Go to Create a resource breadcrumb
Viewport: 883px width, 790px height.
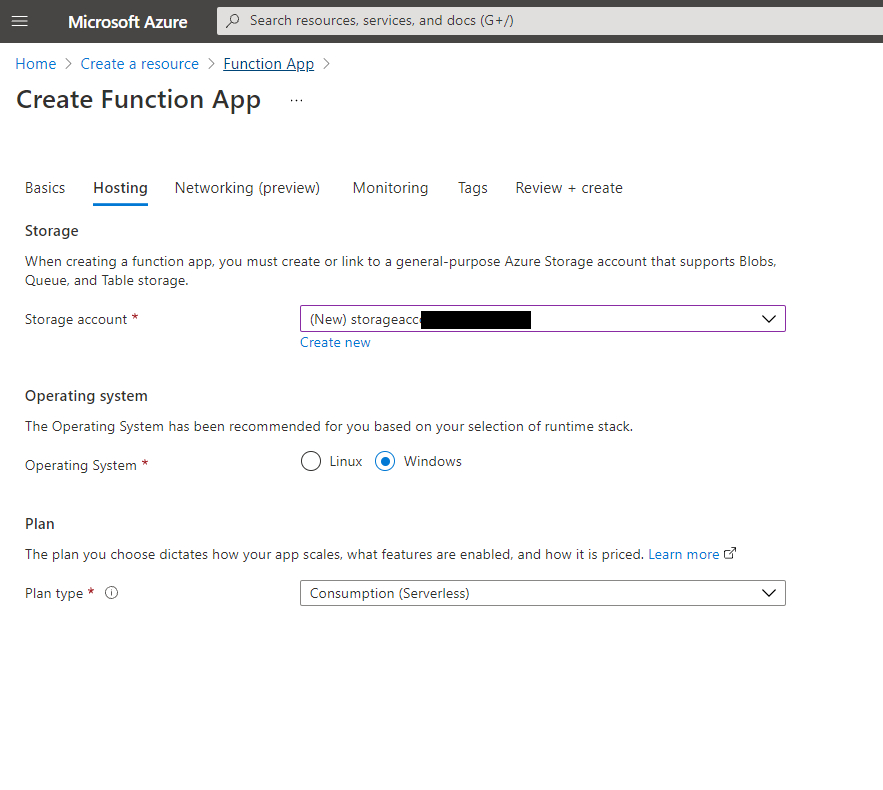(x=140, y=64)
